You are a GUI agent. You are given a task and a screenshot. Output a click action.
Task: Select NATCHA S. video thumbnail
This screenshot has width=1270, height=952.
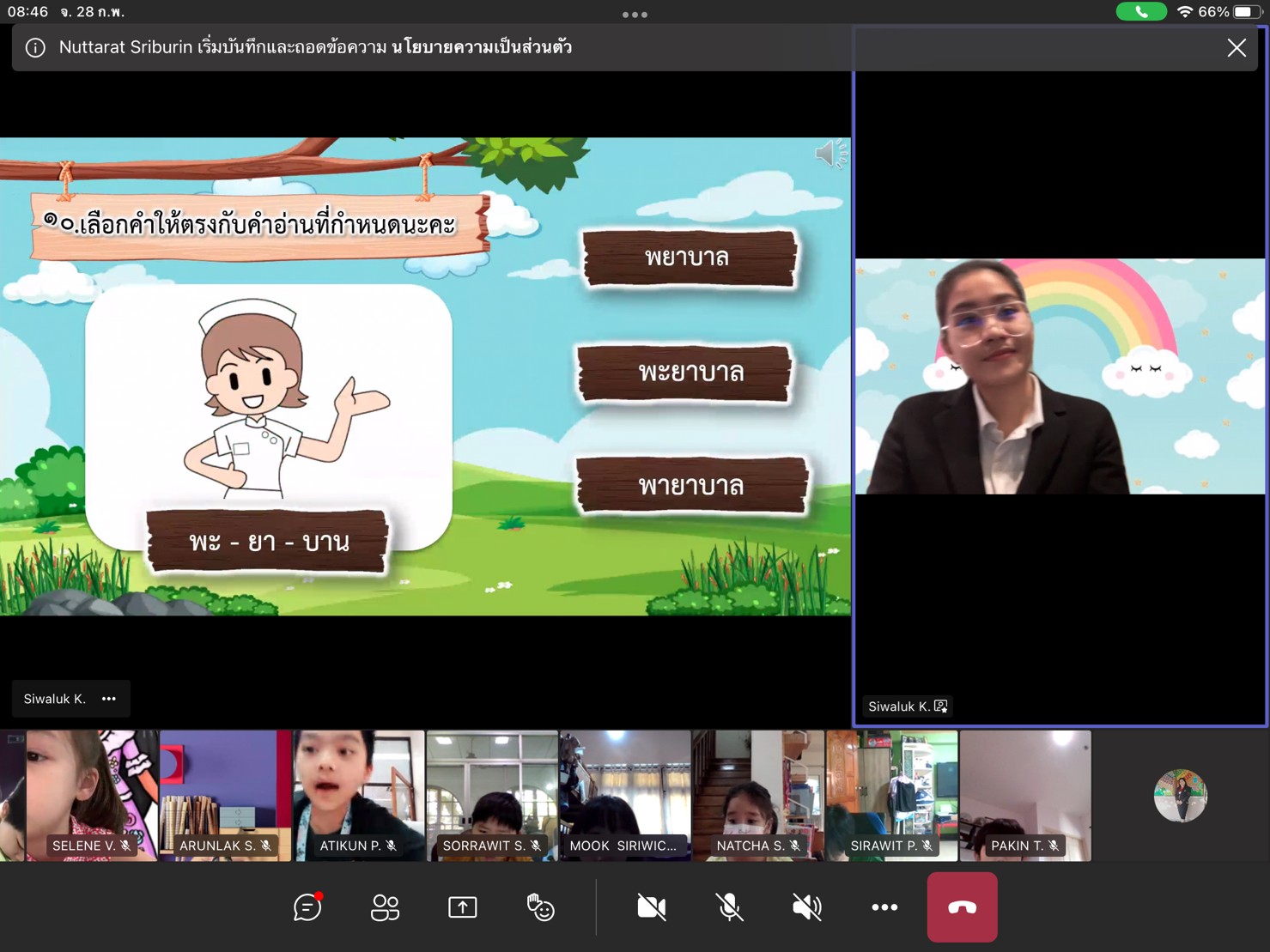pos(758,795)
